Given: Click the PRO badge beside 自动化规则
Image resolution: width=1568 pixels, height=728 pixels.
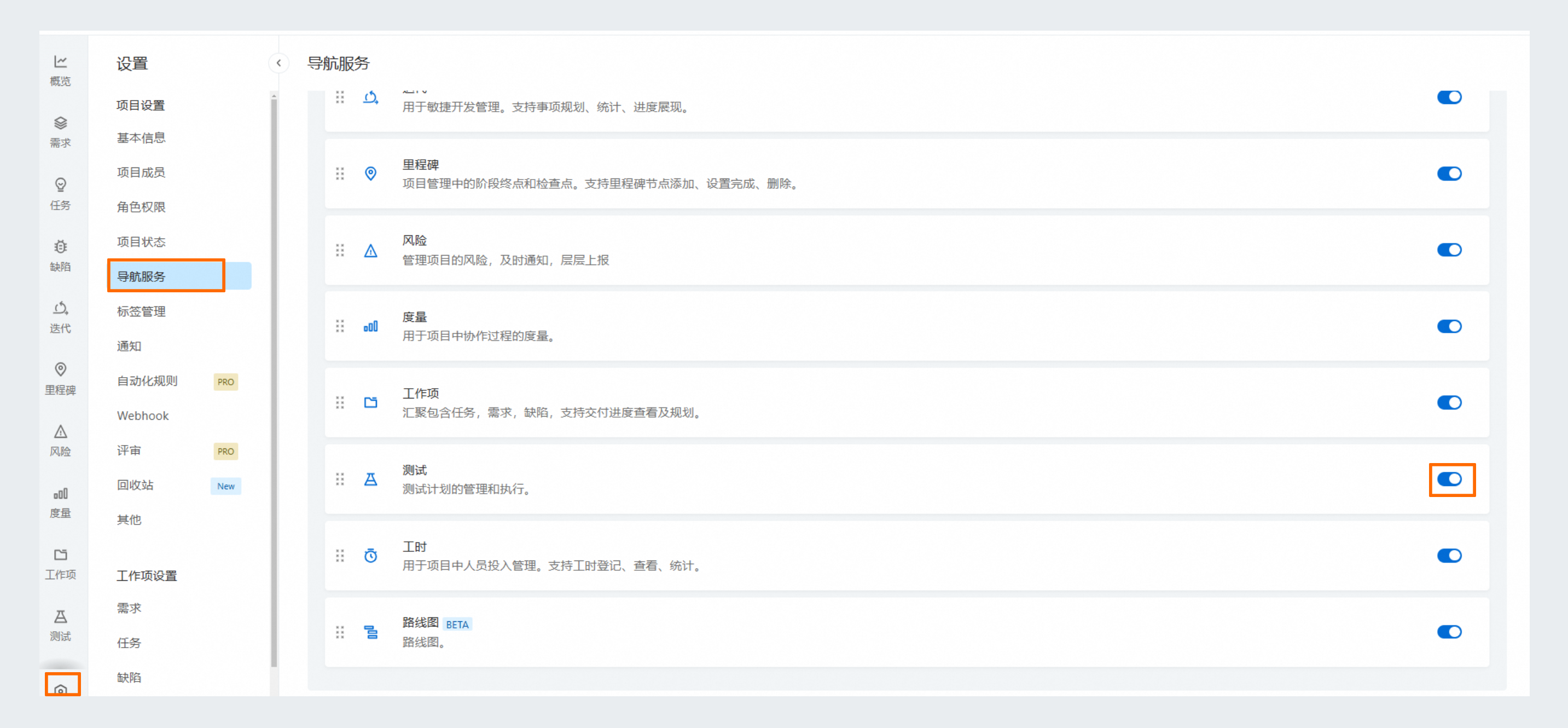Looking at the screenshot, I should (226, 382).
